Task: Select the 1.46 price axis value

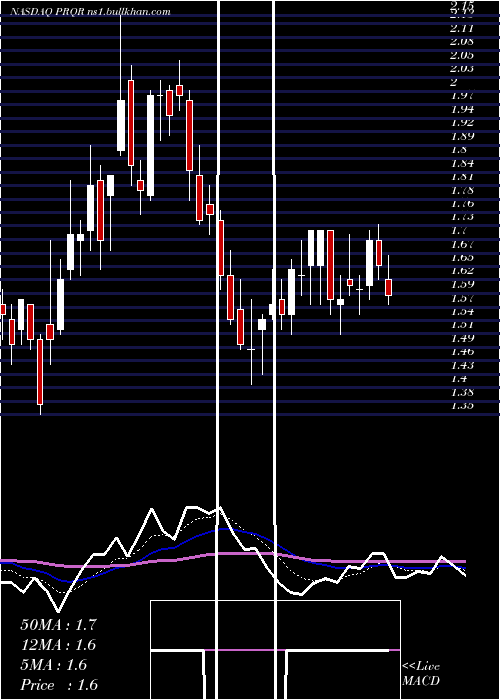Action: [x=462, y=352]
